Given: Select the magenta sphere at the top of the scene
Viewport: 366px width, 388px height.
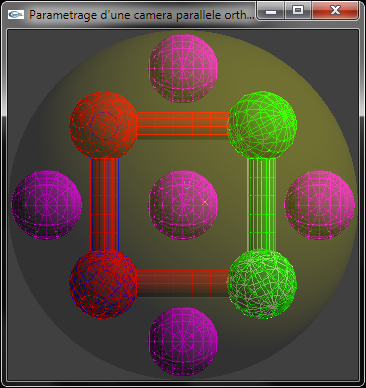Looking at the screenshot, I should point(183,68).
